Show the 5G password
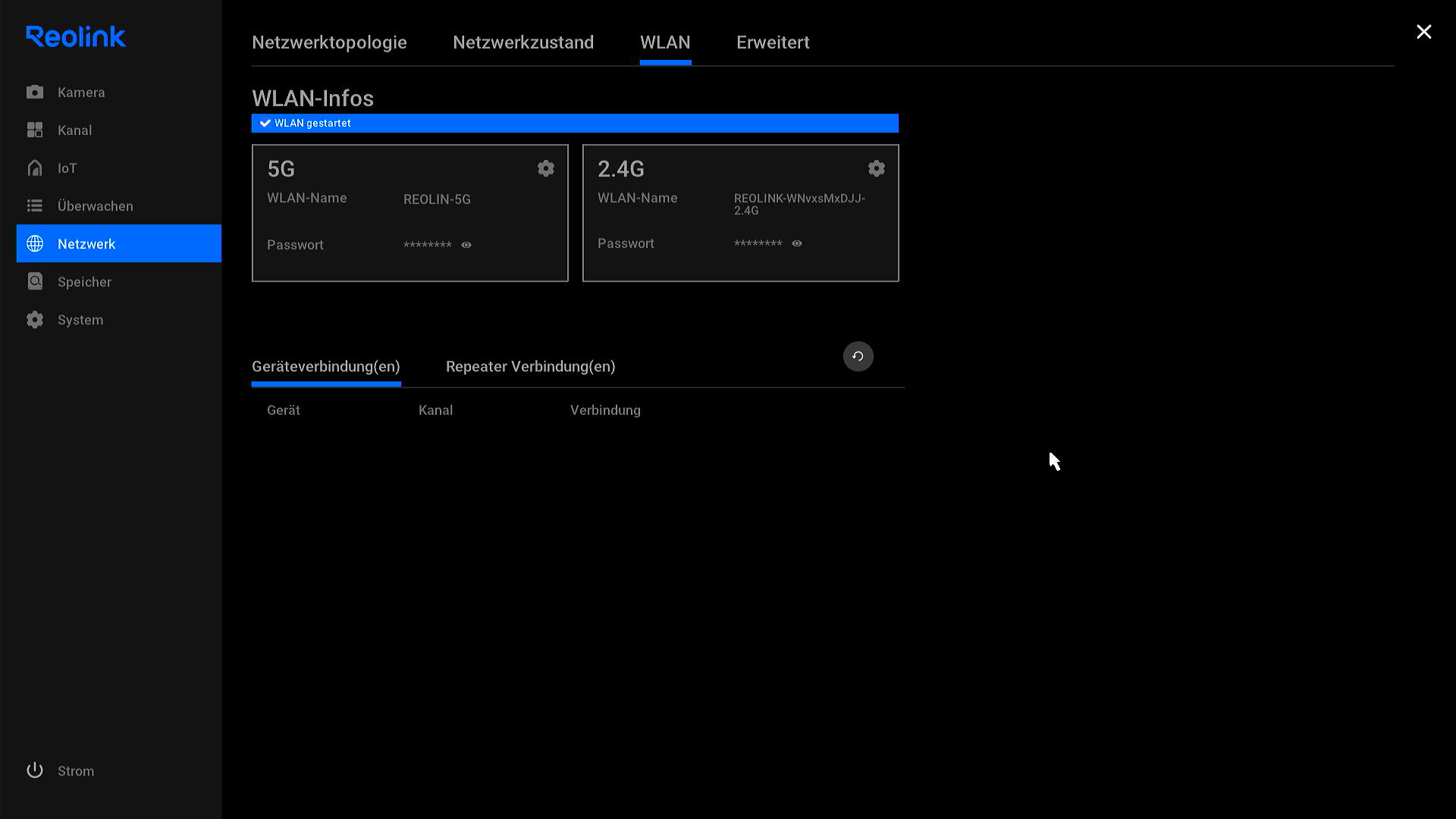This screenshot has height=819, width=1456. pos(466,245)
